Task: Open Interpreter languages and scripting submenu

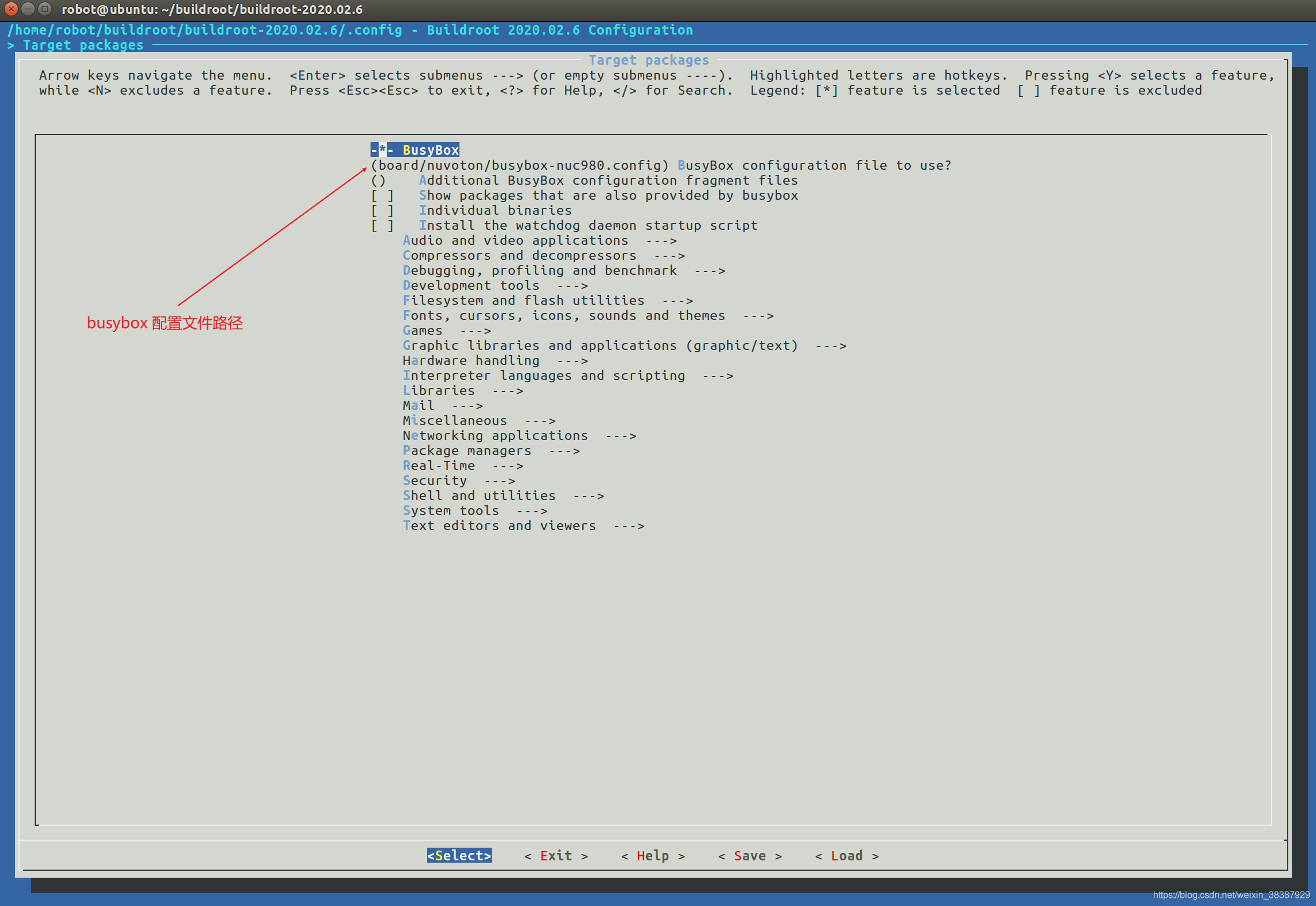Action: click(x=568, y=375)
